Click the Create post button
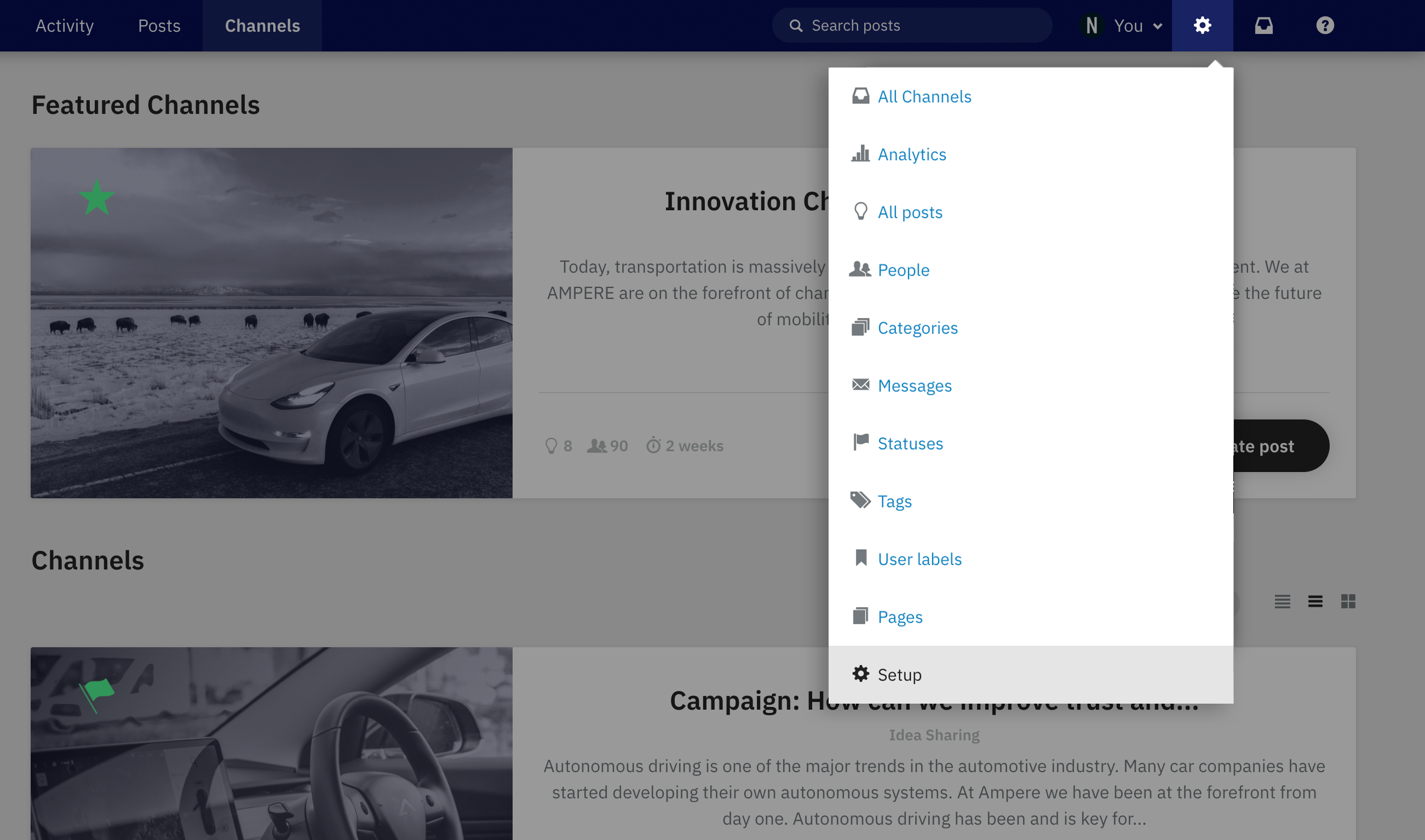This screenshot has height=840, width=1425. (1282, 446)
